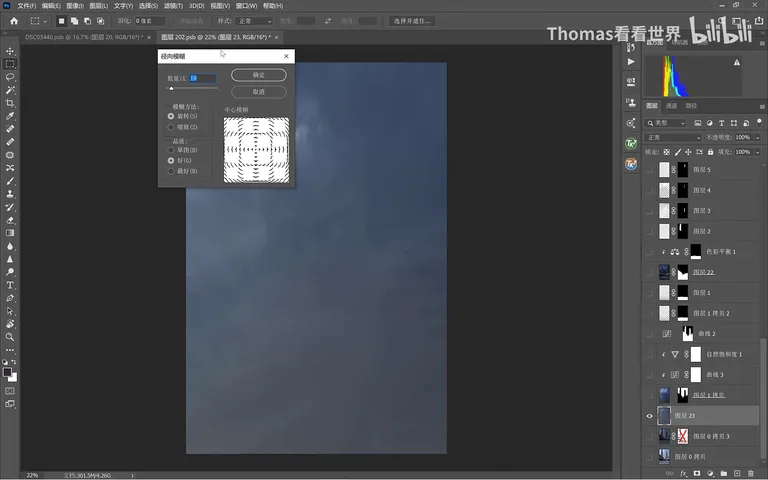Open the 窗口(W) menu

[x=246, y=6]
